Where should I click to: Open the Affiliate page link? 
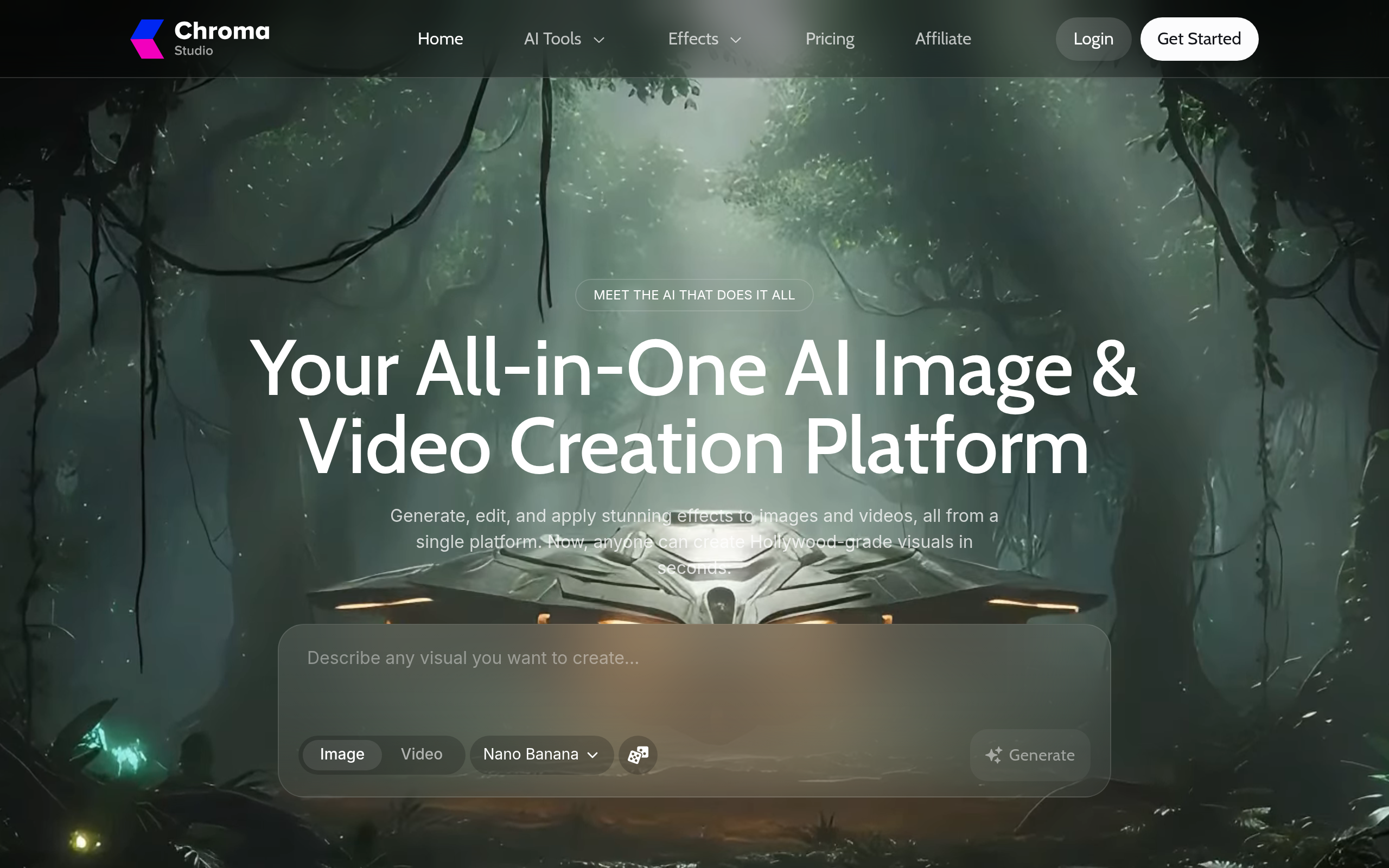[x=943, y=39]
